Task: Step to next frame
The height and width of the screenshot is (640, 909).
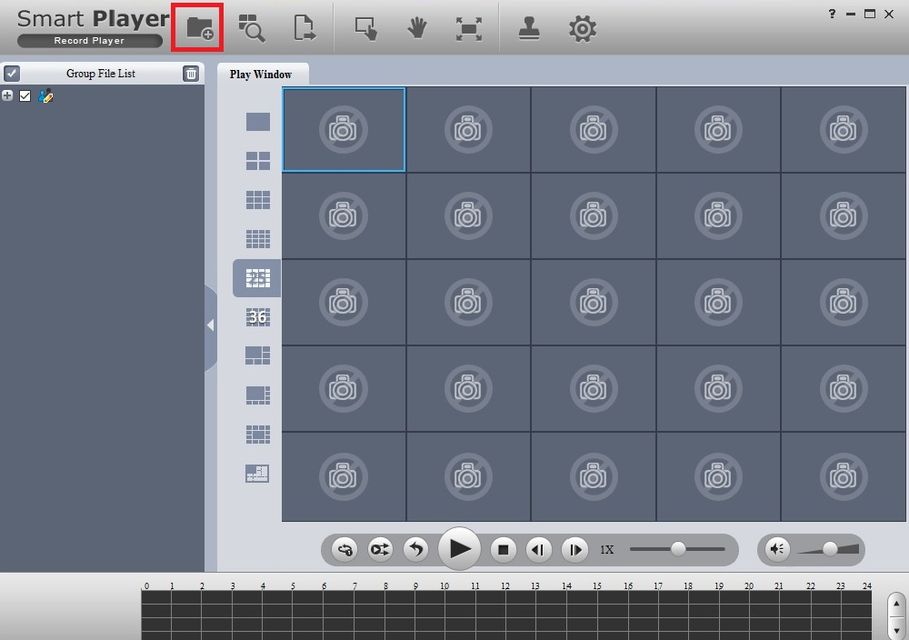Action: click(575, 550)
